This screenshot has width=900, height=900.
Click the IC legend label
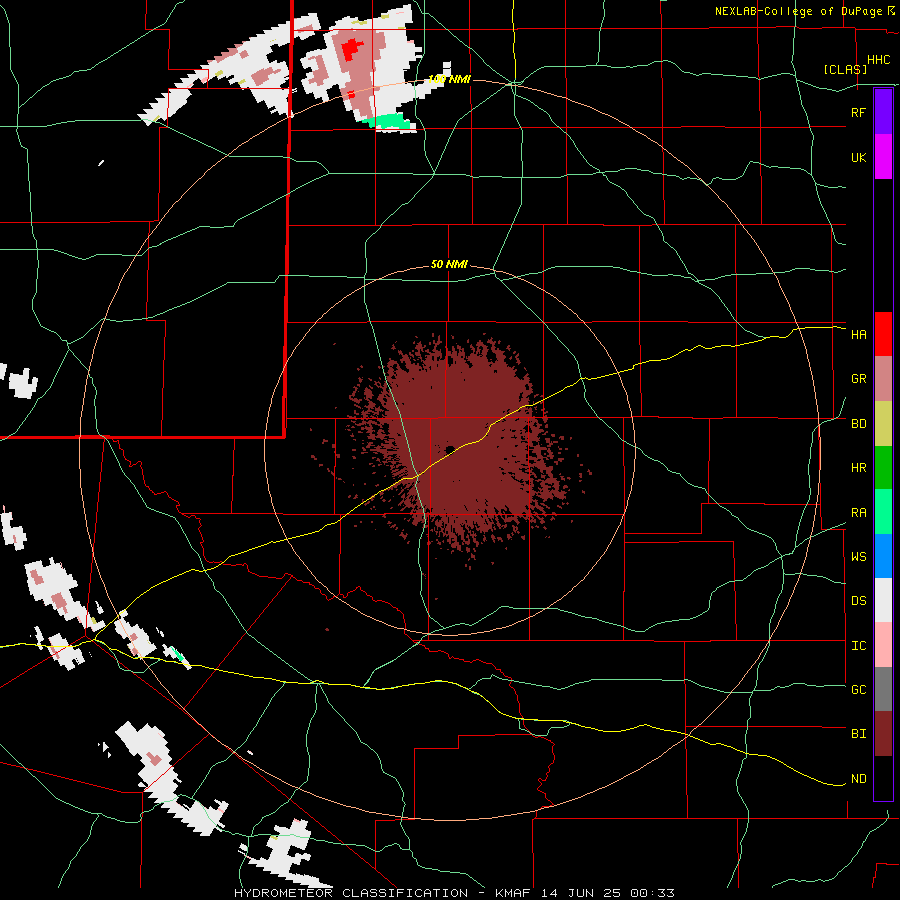858,646
